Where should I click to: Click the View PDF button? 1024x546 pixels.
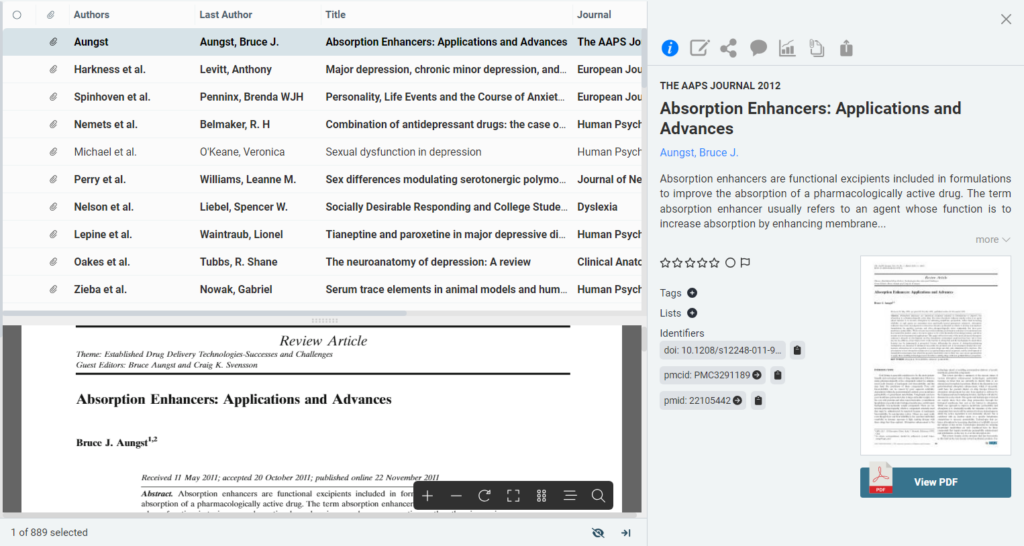[x=935, y=482]
